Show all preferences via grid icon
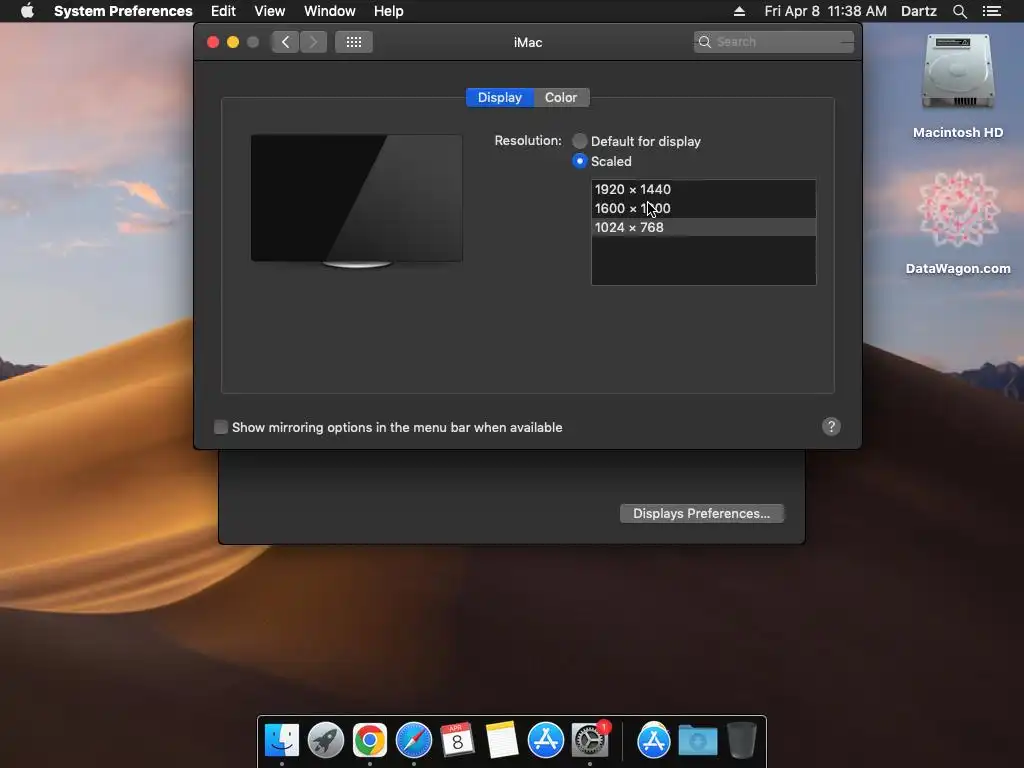This screenshot has width=1024, height=768. click(x=354, y=42)
